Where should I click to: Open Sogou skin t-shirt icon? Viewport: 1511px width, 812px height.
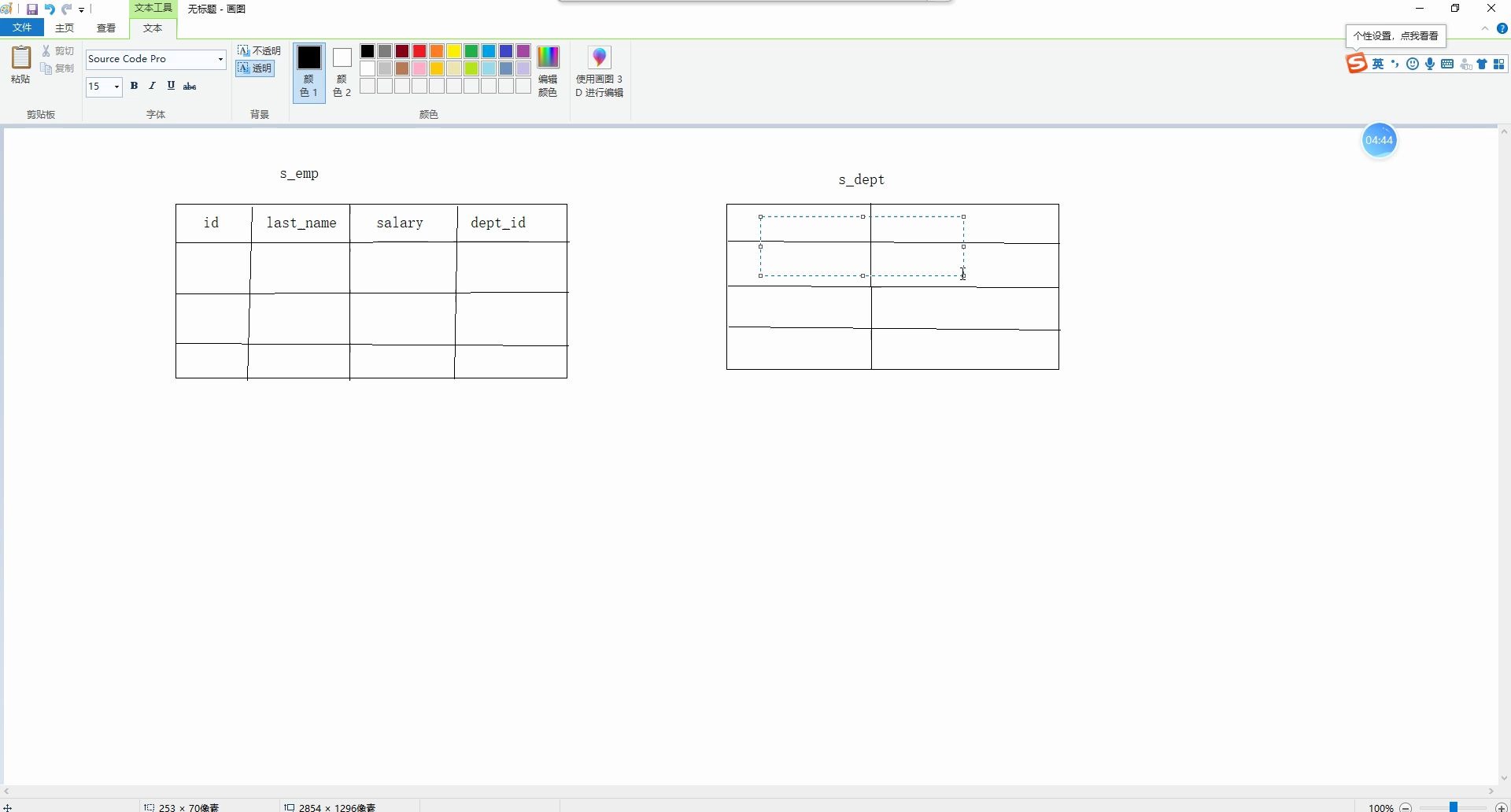[1483, 65]
